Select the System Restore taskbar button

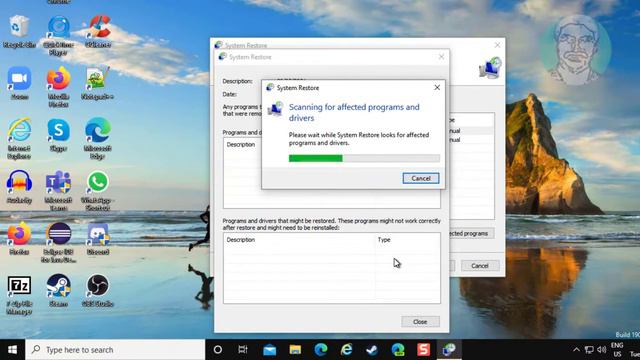[x=449, y=350]
